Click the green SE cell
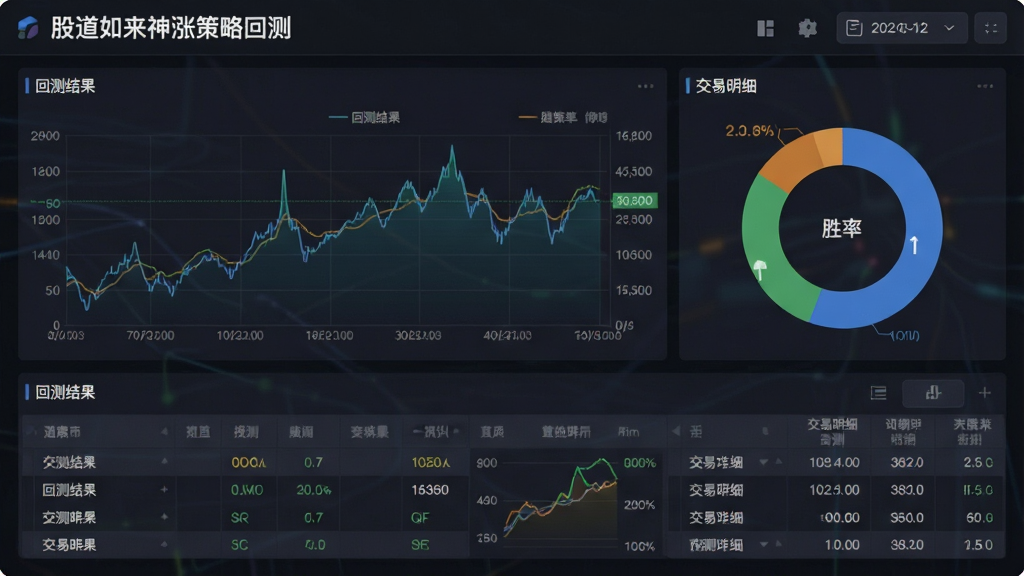 point(420,545)
